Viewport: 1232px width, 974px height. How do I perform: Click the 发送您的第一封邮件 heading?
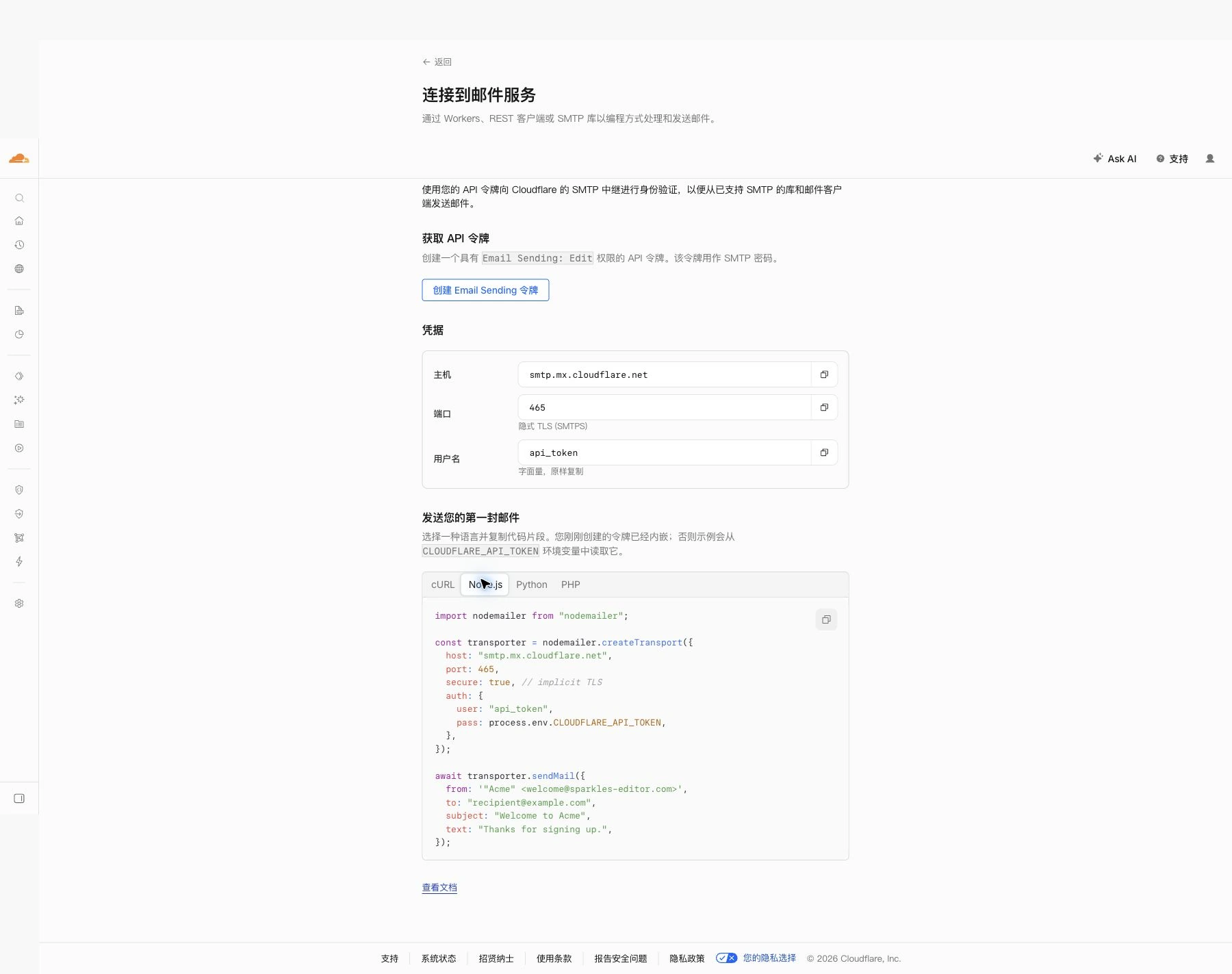[470, 517]
